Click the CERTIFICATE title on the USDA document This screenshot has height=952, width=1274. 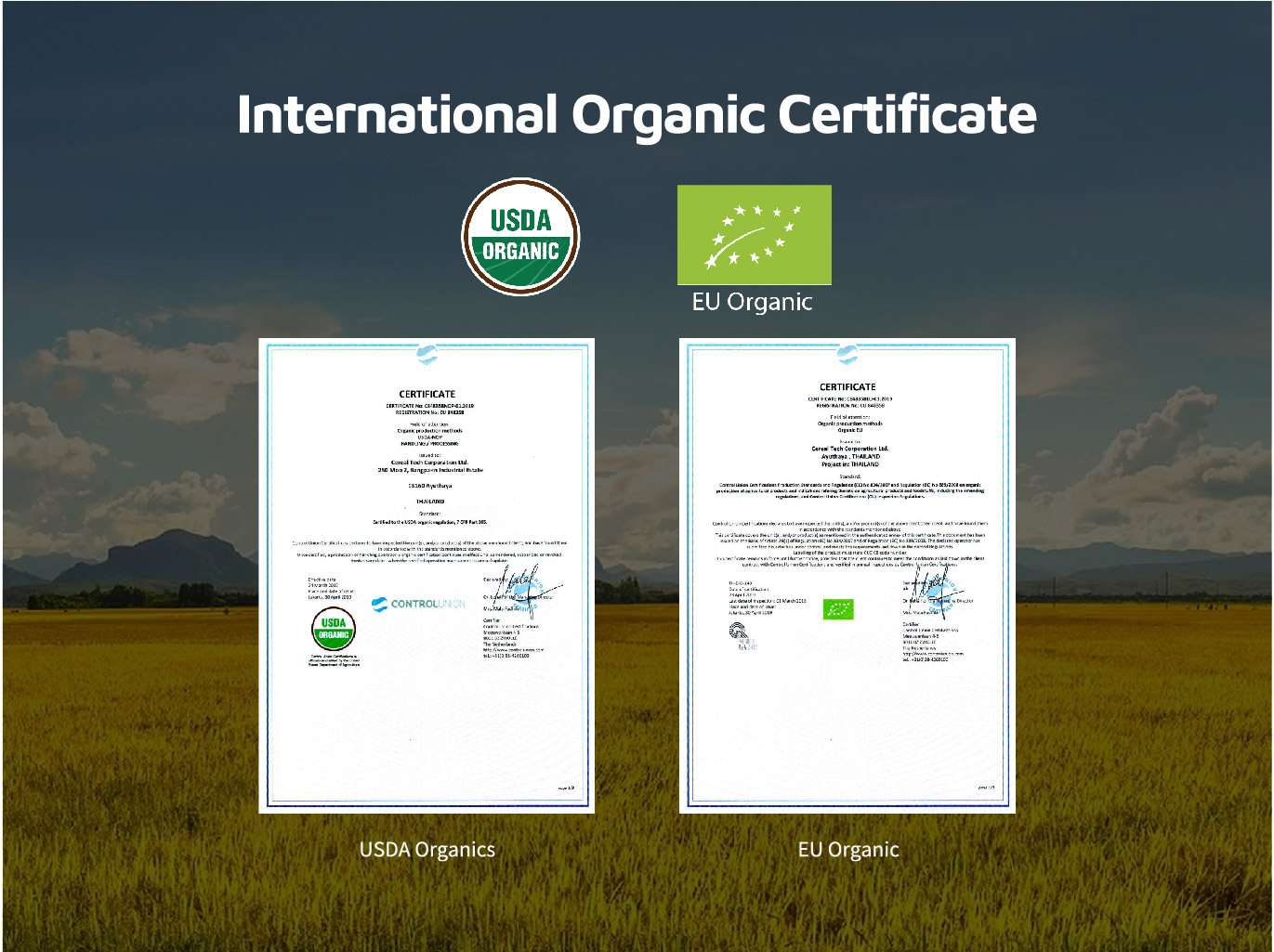click(427, 394)
